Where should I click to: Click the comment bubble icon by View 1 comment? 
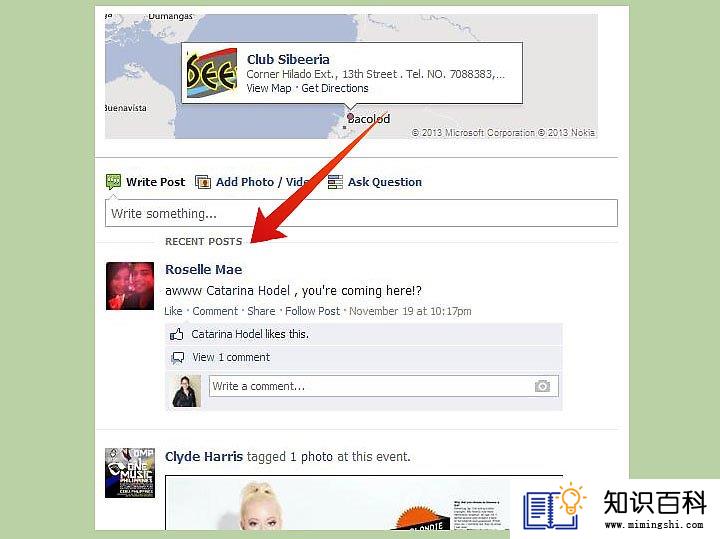click(x=178, y=358)
